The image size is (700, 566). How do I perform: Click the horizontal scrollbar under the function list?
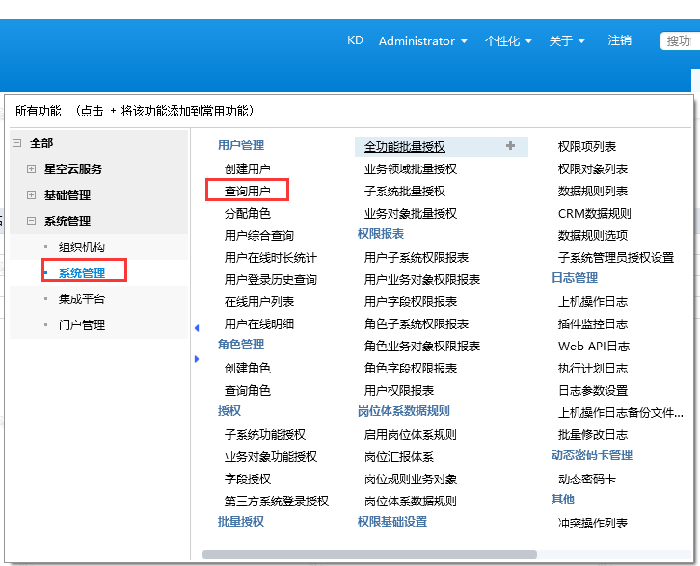[x=370, y=553]
